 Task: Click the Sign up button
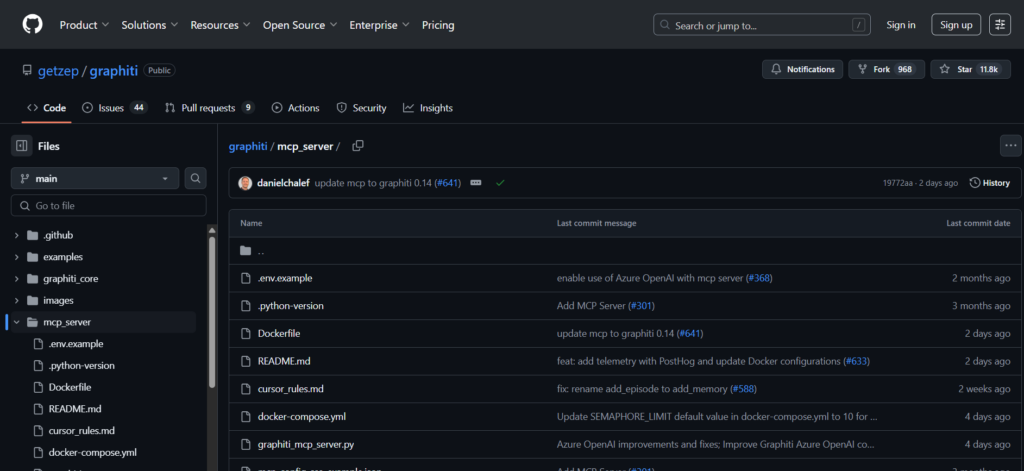[956, 25]
